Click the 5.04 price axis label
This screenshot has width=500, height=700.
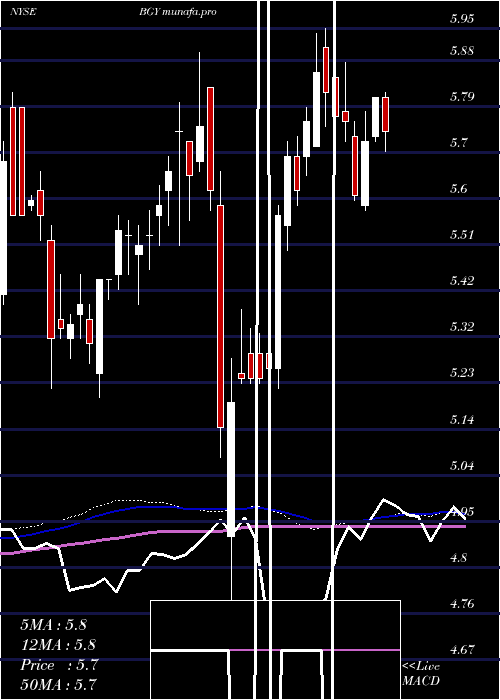point(462,466)
